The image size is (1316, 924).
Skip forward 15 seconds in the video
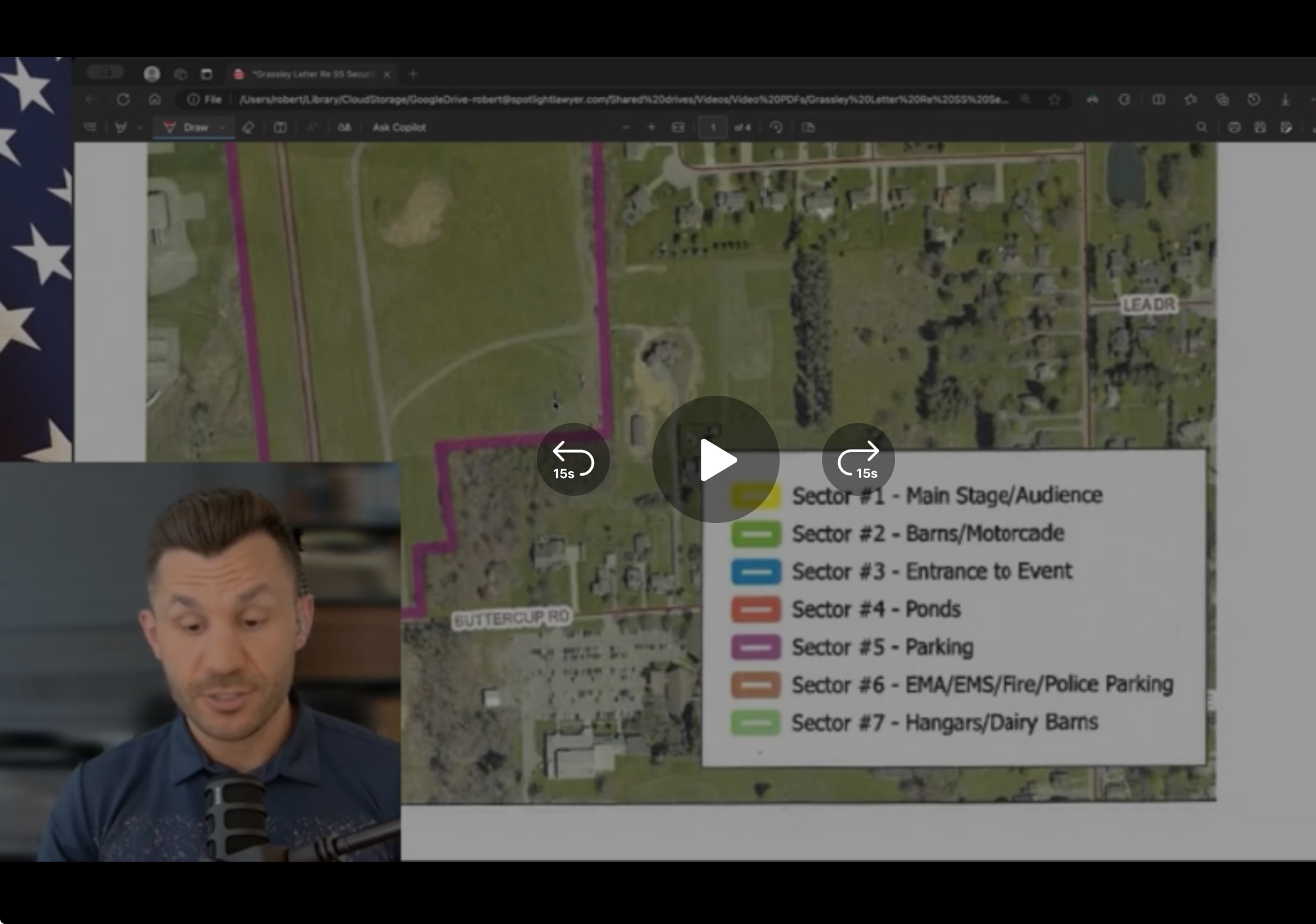(x=859, y=459)
